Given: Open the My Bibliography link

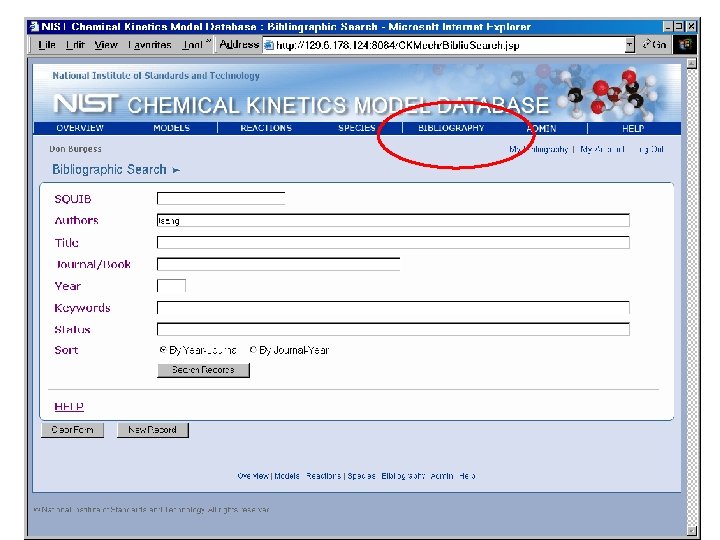Looking at the screenshot, I should pyautogui.click(x=538, y=149).
